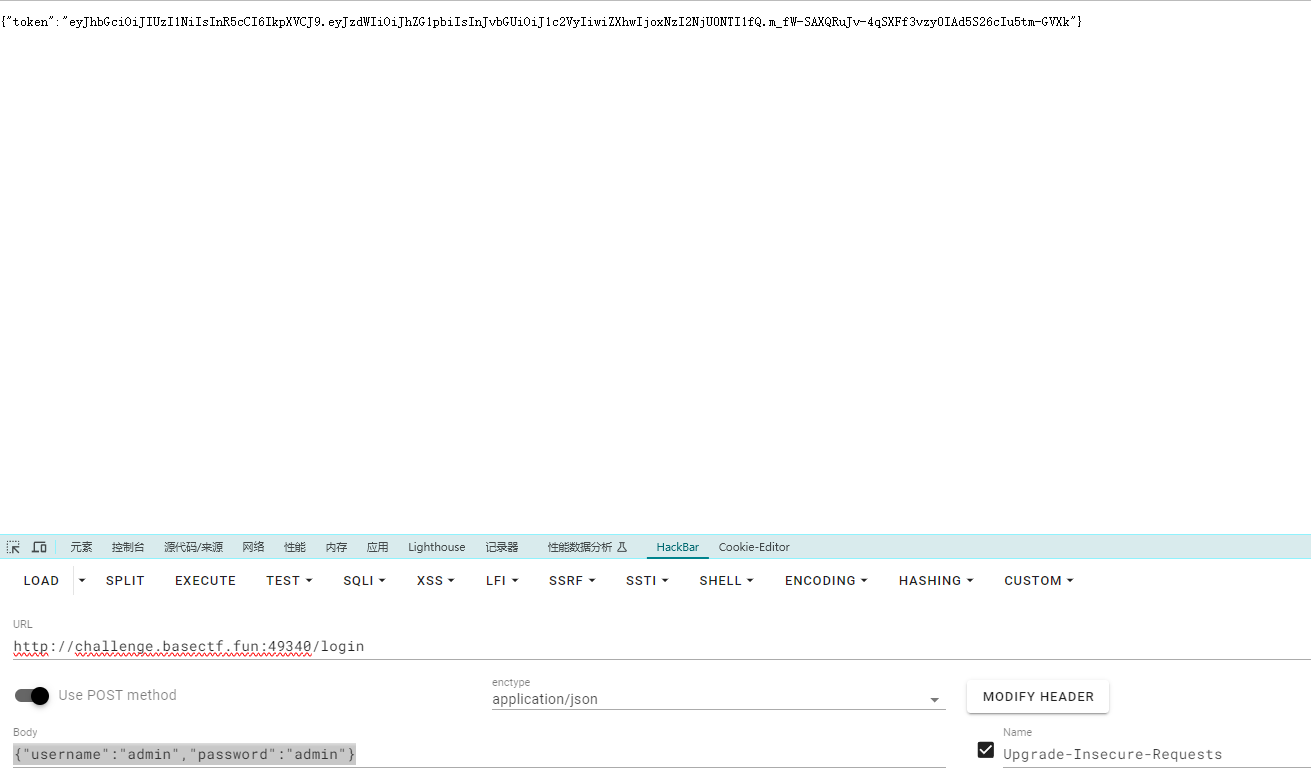Image resolution: width=1311 pixels, height=768 pixels.
Task: Open the SSTI dropdown menu
Action: point(647,580)
